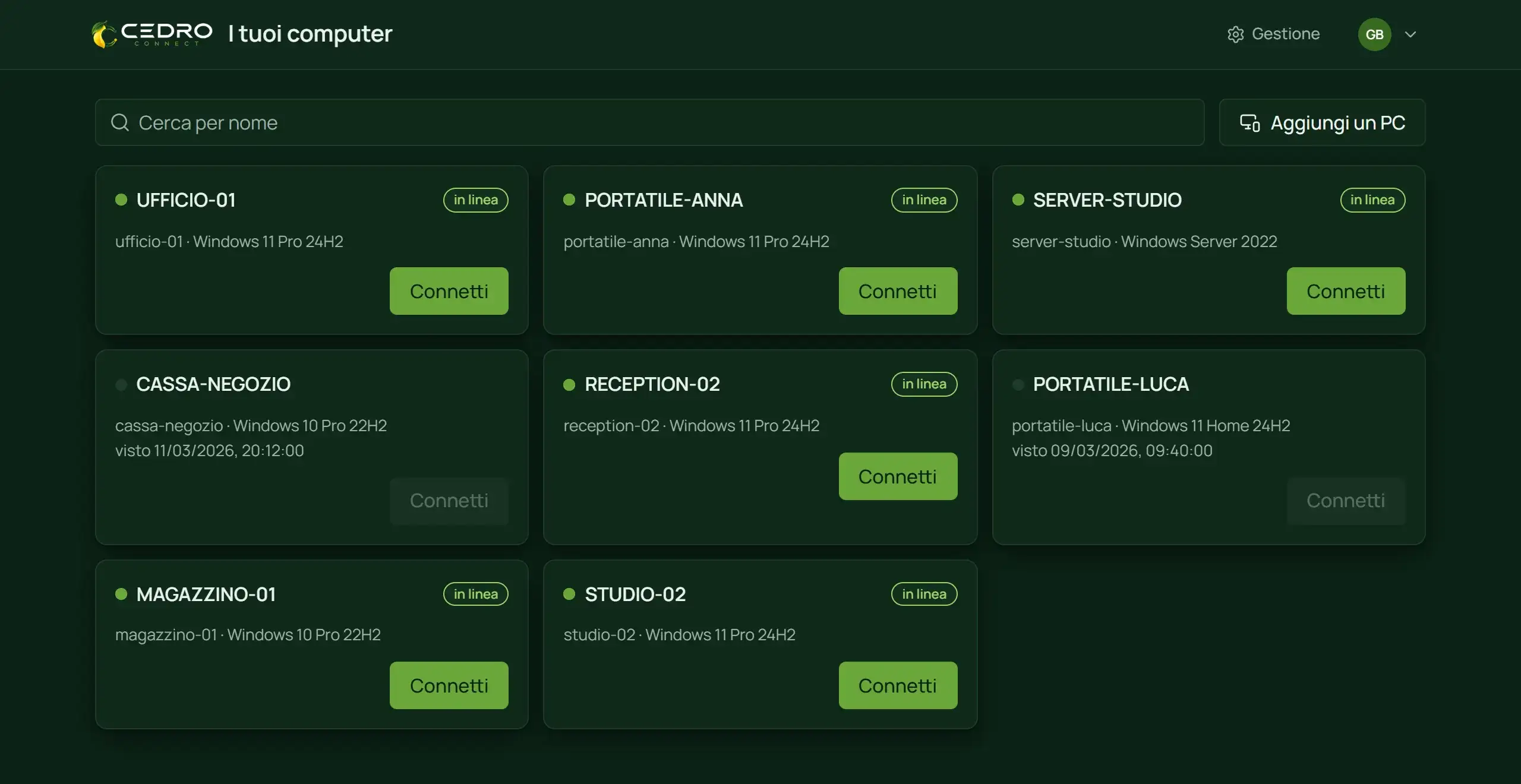This screenshot has width=1521, height=784.
Task: Click 'server-studio · Windows Server 2022' text
Action: tap(1144, 242)
